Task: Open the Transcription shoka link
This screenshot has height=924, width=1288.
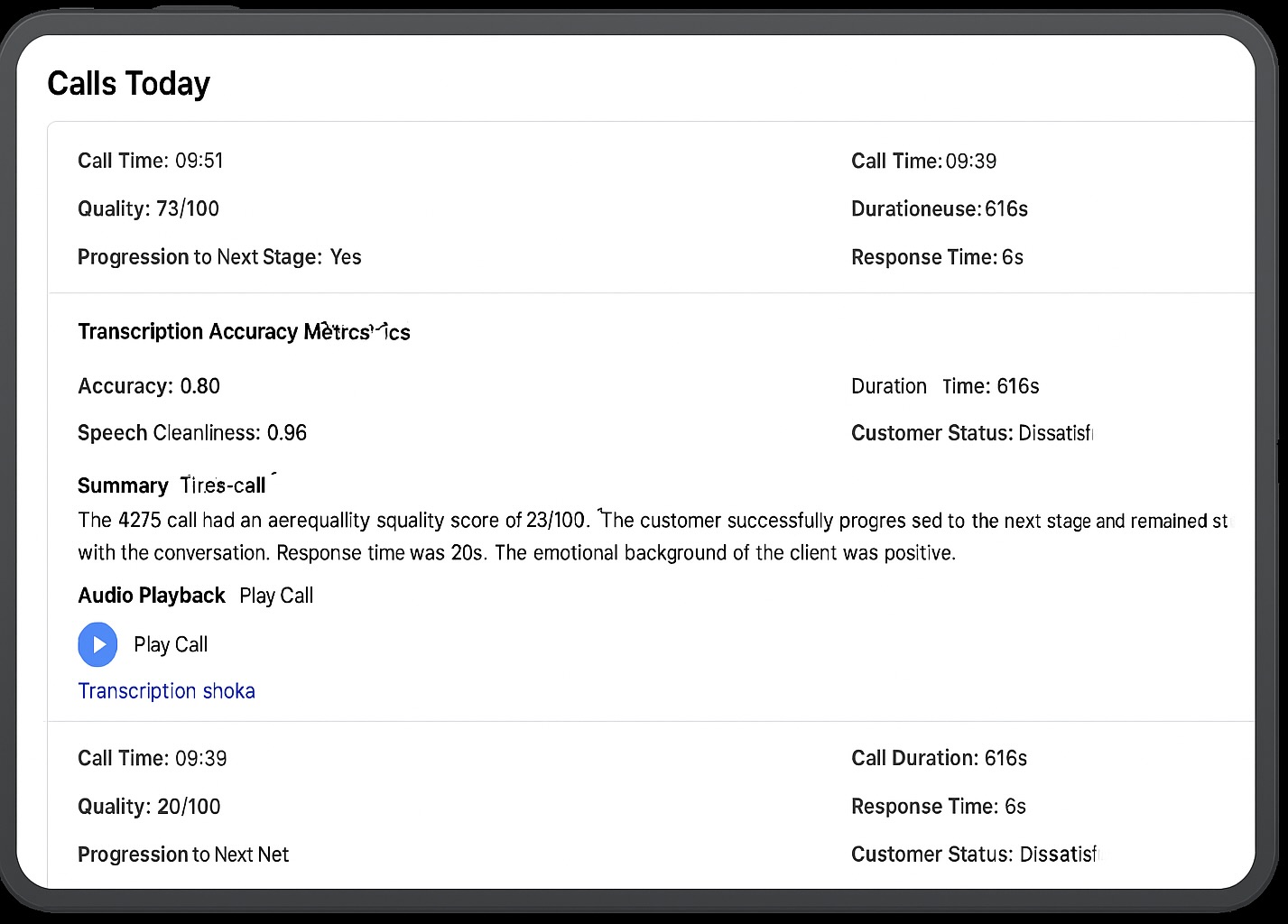Action: tap(166, 691)
